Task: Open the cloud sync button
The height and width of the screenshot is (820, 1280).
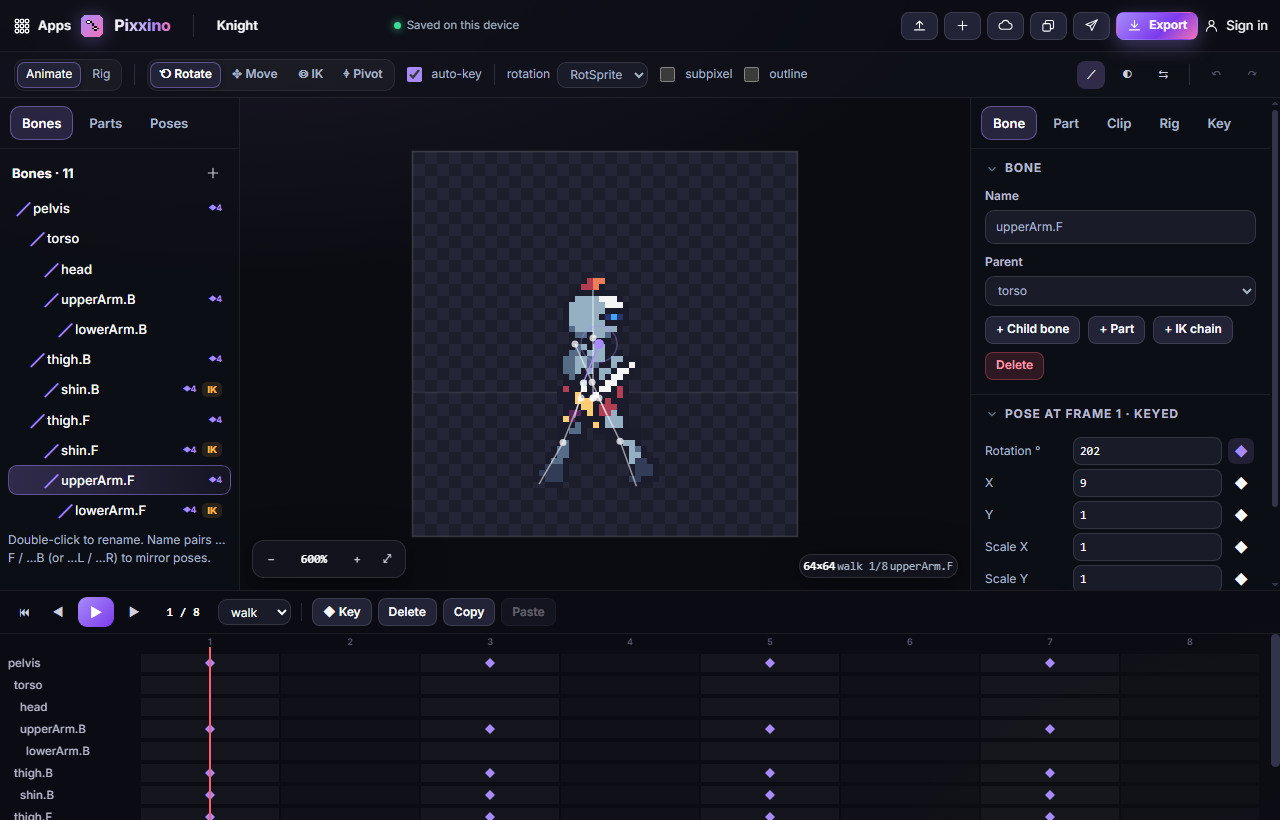Action: 1005,26
